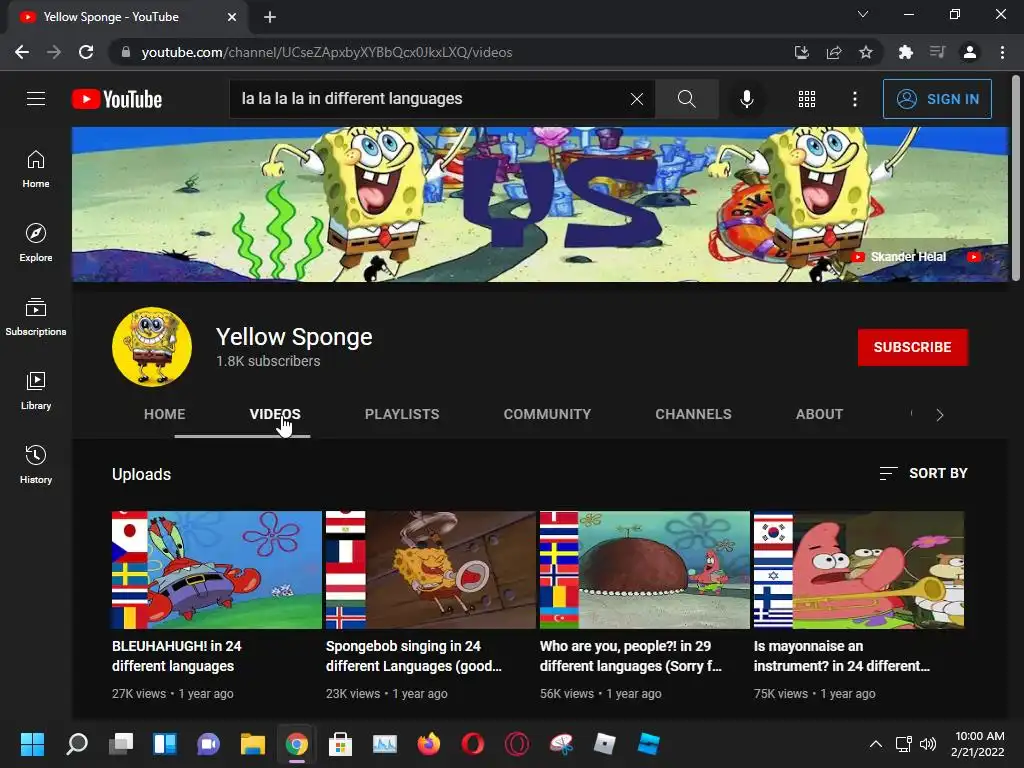Go to Home in sidebar
Viewport: 1024px width, 768px height.
point(36,168)
